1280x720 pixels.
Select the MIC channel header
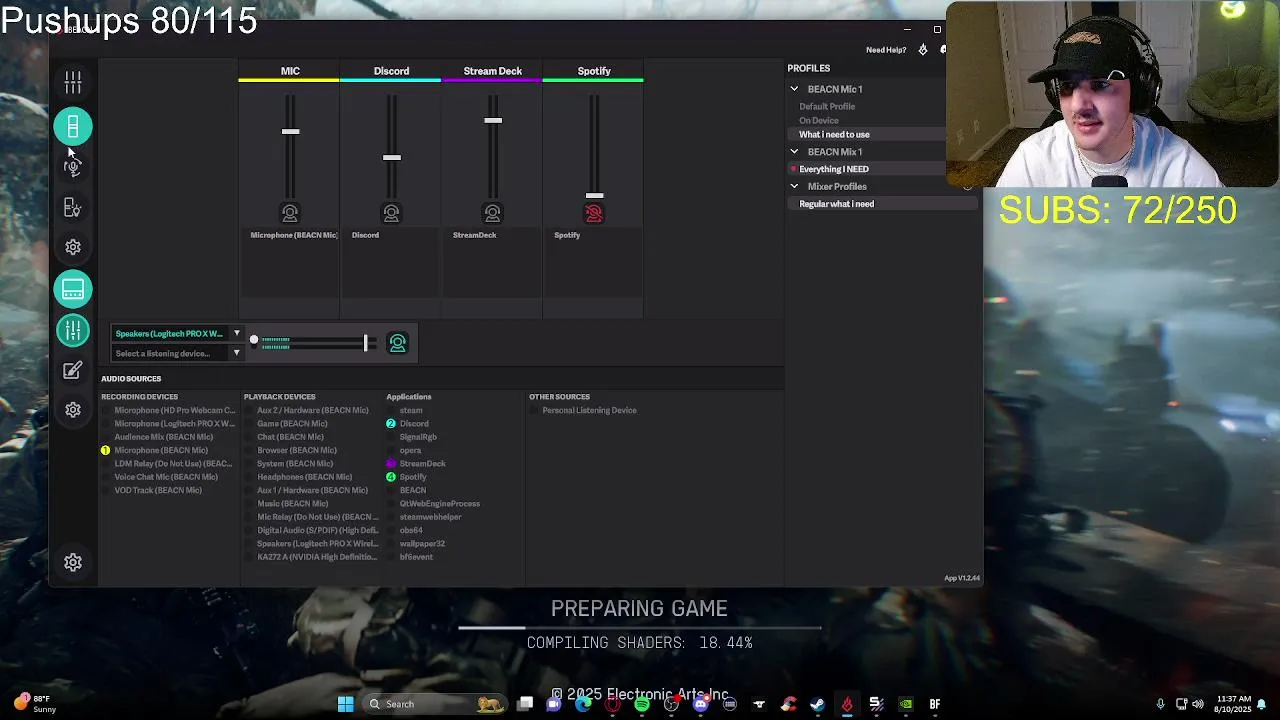pos(290,71)
